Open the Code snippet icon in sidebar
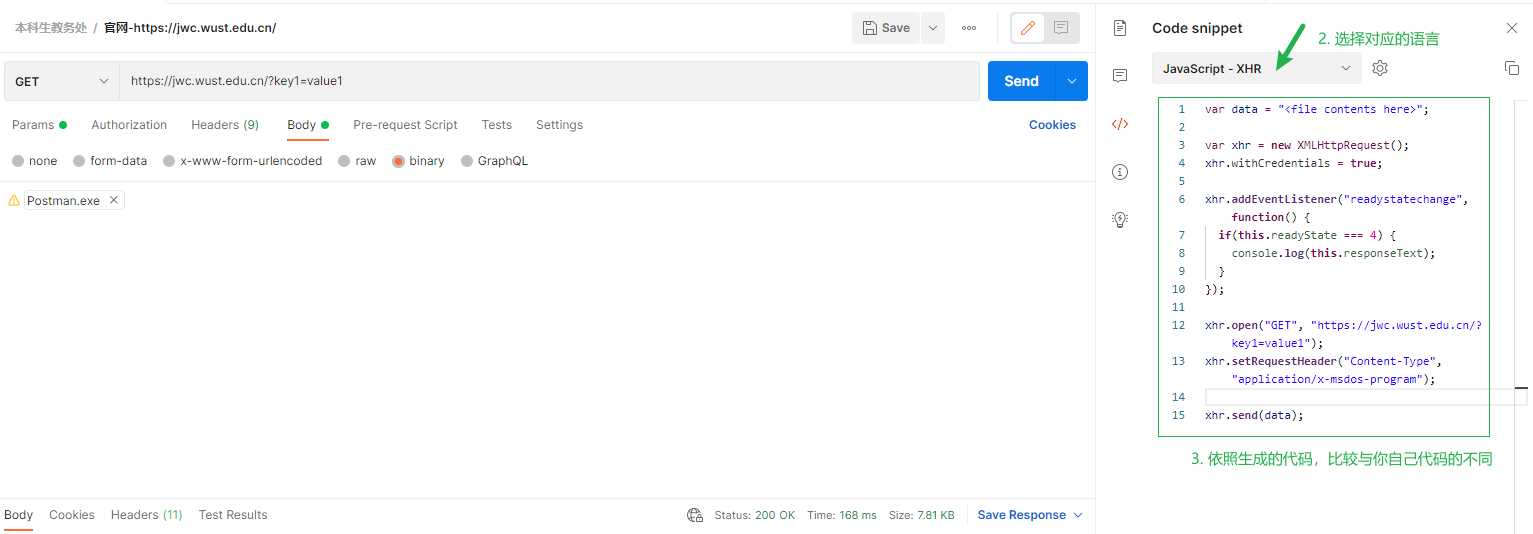This screenshot has width=1533, height=534. click(x=1120, y=124)
